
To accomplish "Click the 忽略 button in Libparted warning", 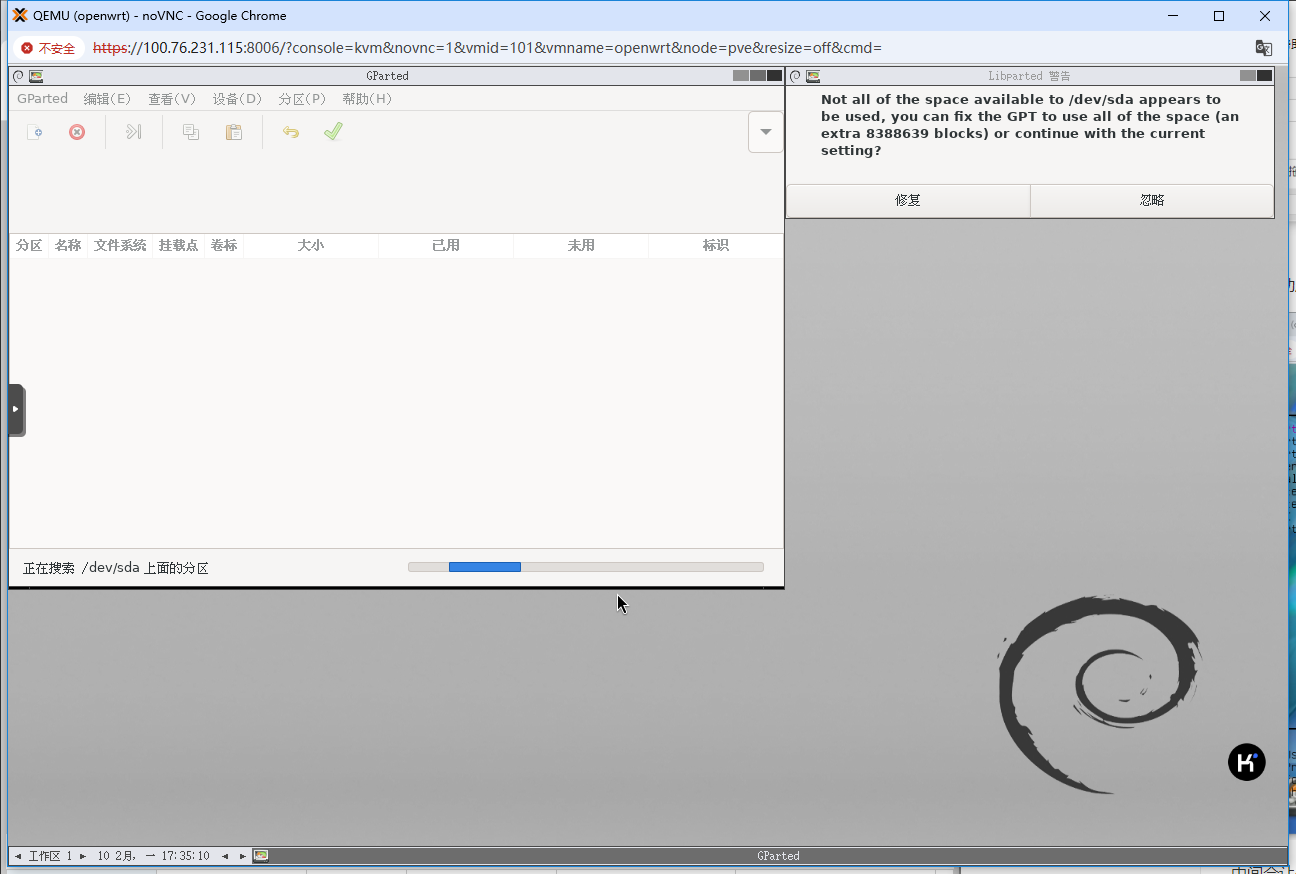I will (x=1152, y=200).
